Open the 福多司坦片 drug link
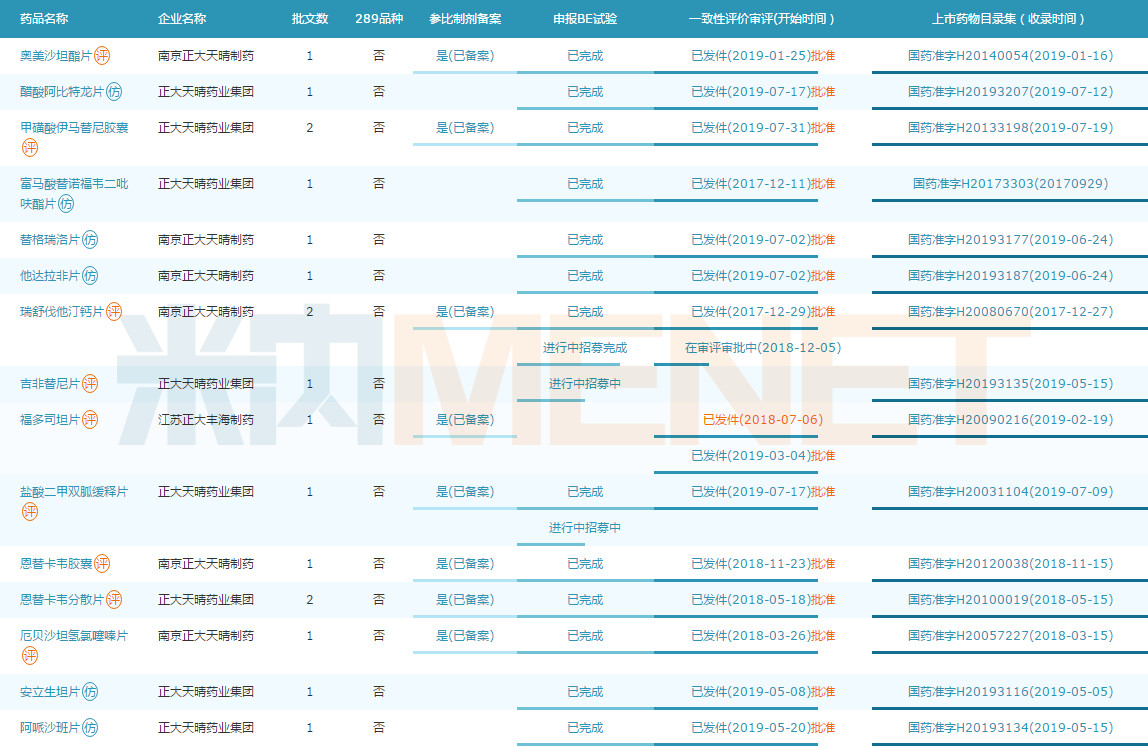The width and height of the screenshot is (1148, 748). tap(50, 419)
